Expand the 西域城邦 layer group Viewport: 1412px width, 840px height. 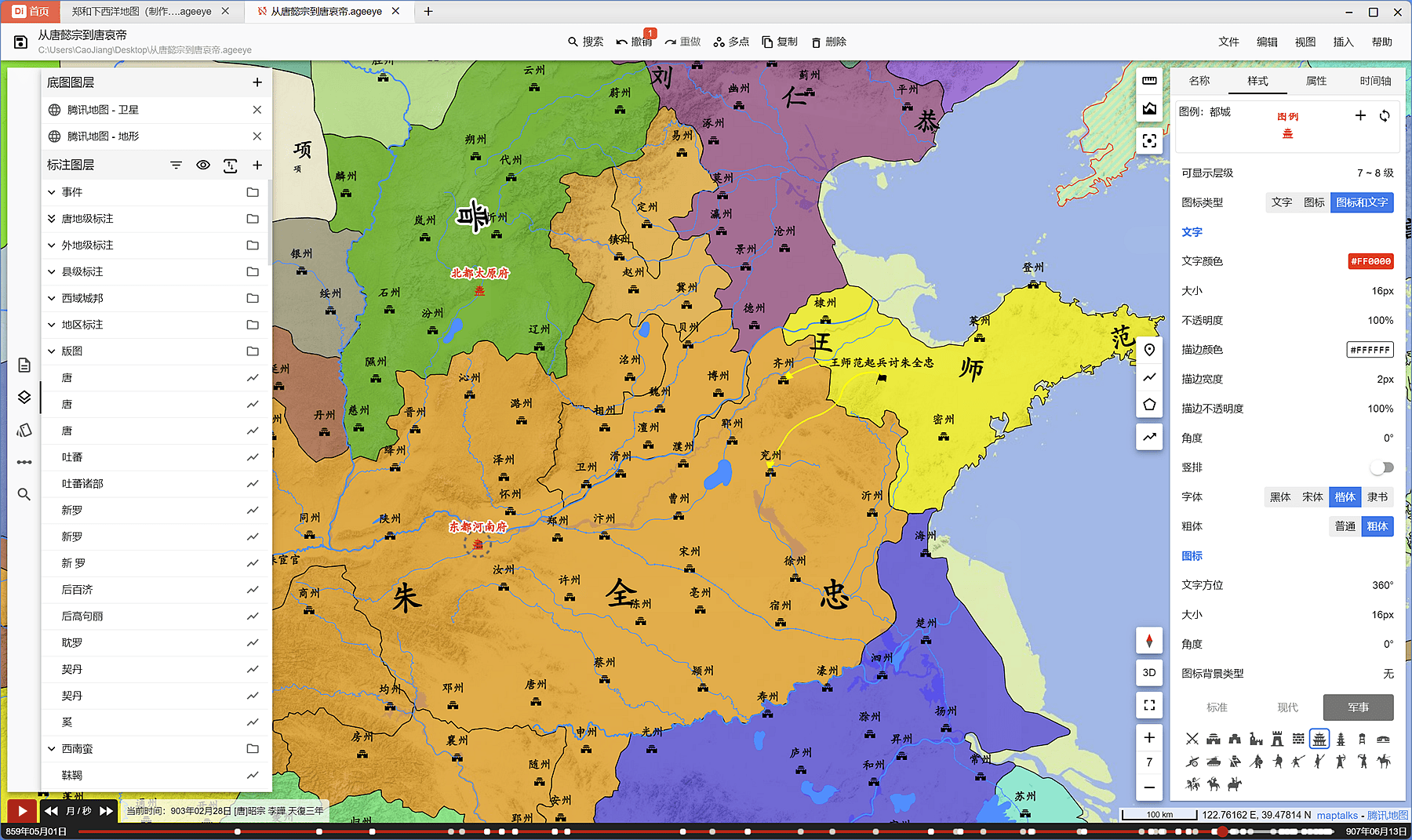[52, 298]
